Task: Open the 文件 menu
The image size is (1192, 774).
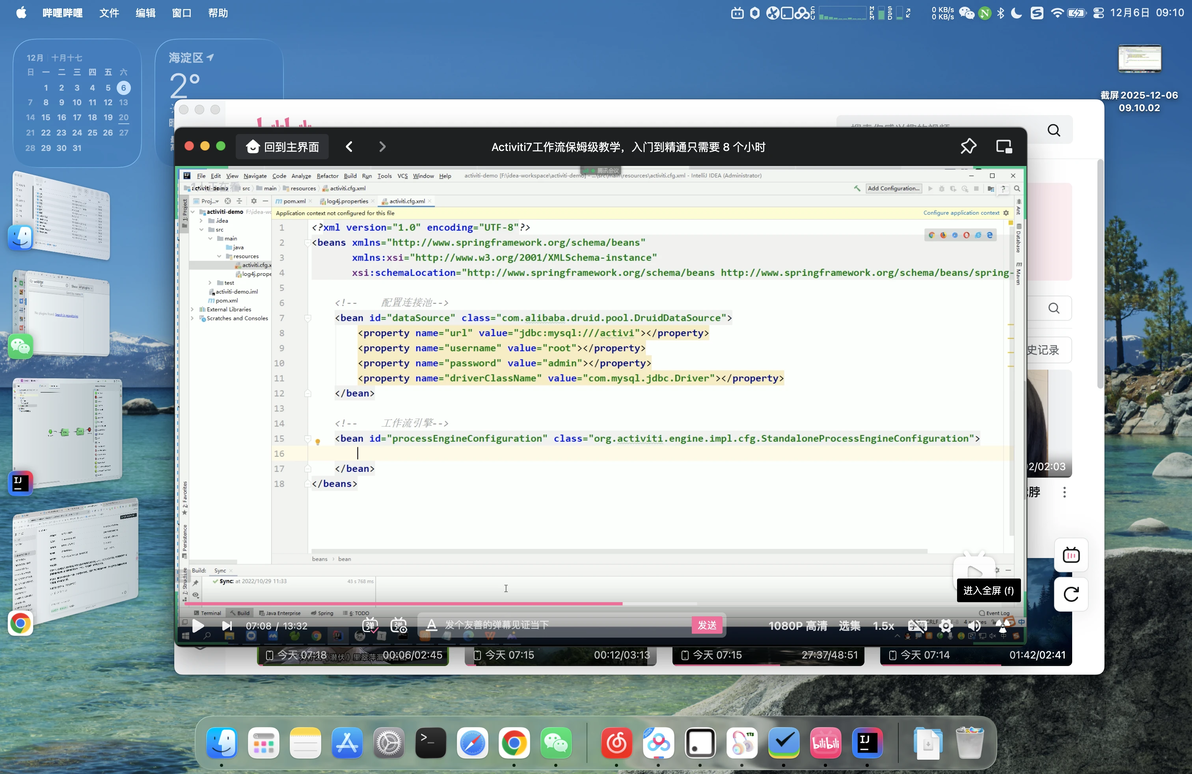Action: [x=109, y=13]
